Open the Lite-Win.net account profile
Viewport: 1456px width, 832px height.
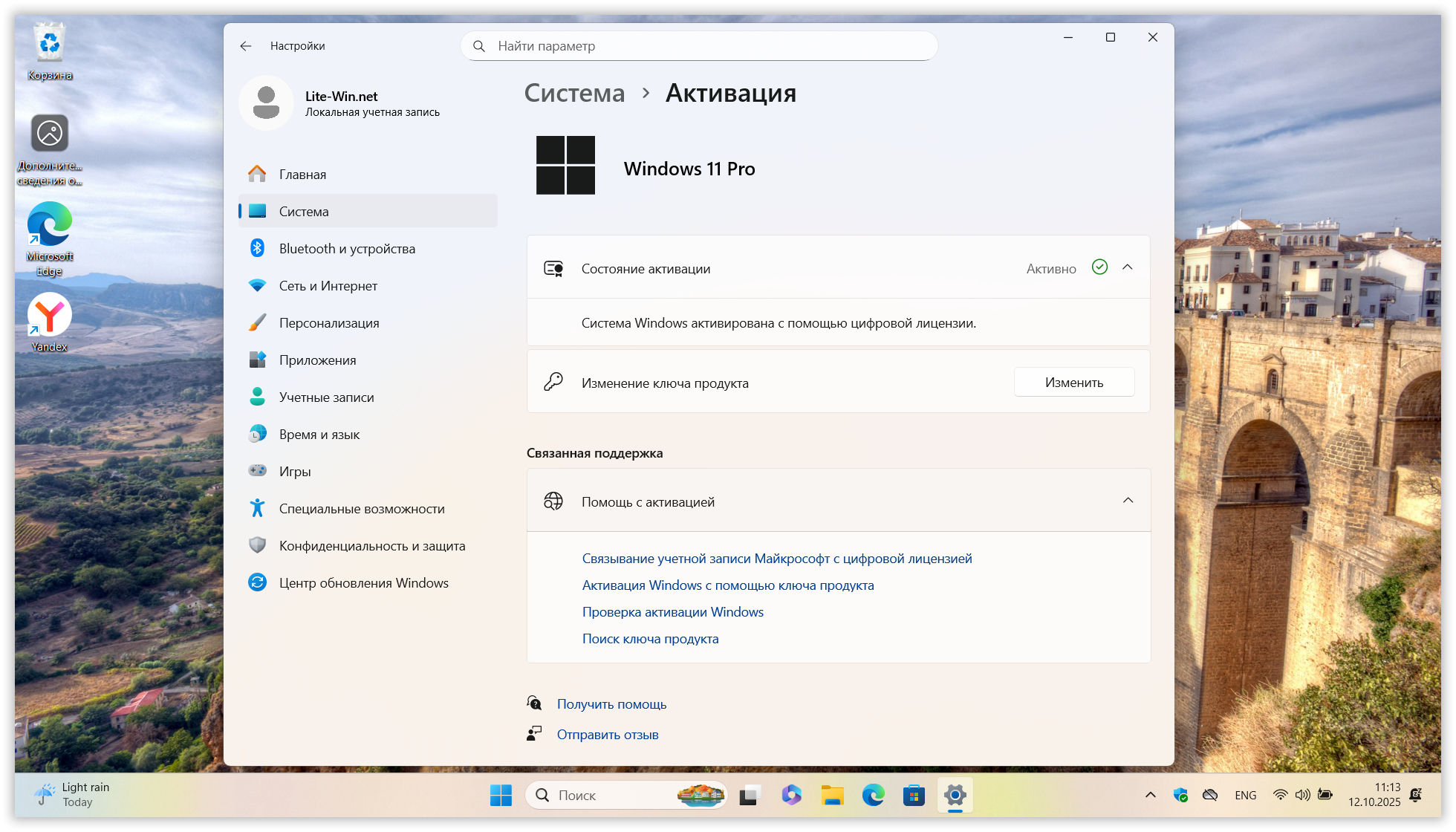coord(342,103)
